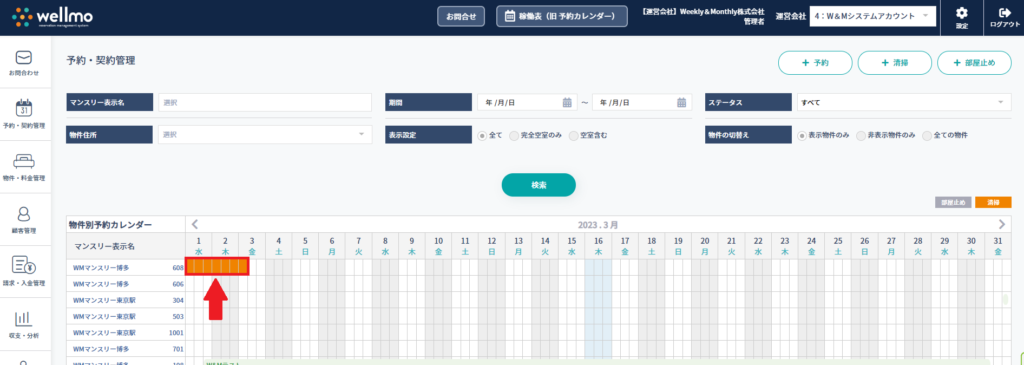Viewport: 1024px width, 365px height.
Task: Select 全ての物件 radio option
Action: click(x=927, y=135)
